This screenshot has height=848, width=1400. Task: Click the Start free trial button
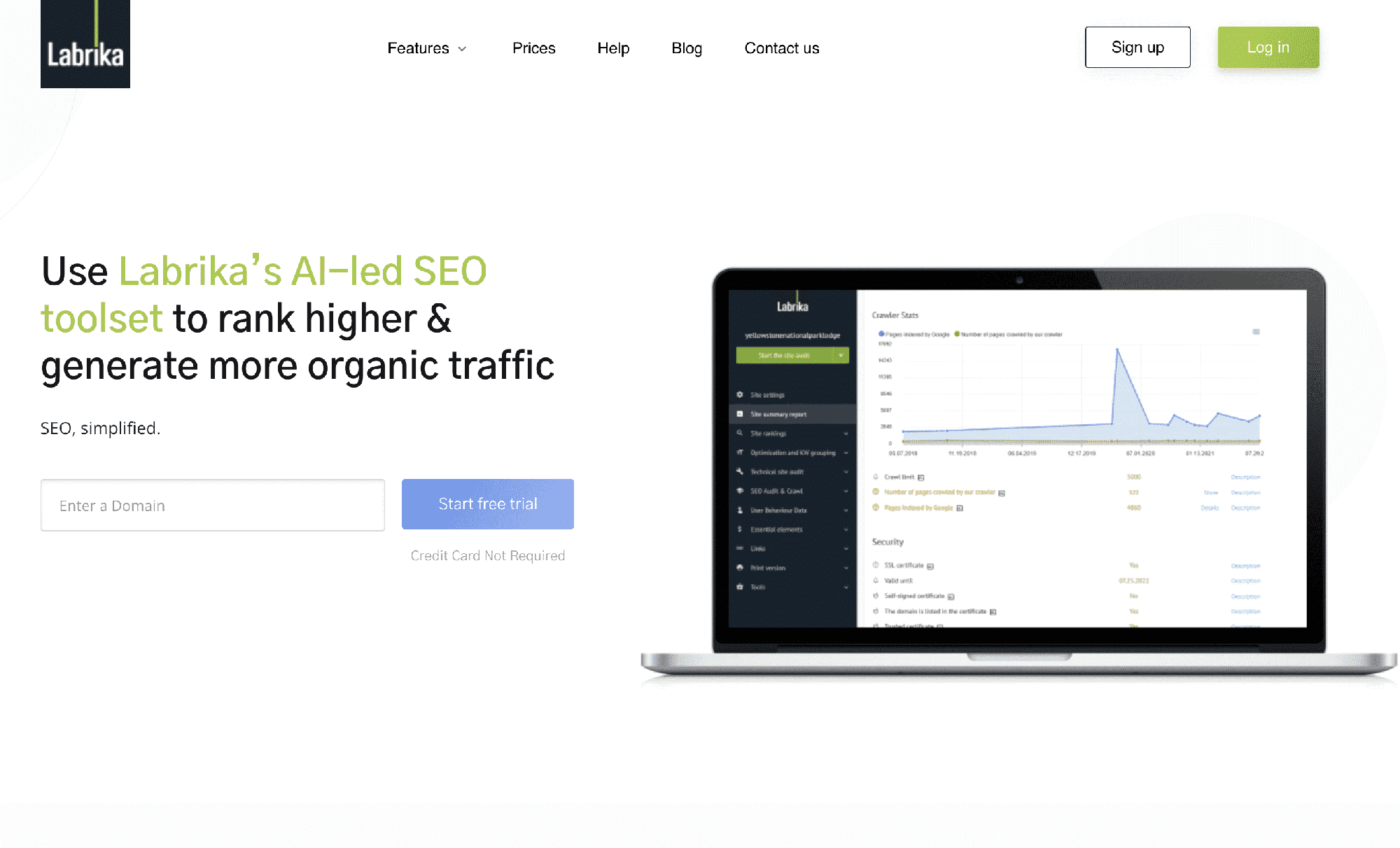(x=488, y=504)
